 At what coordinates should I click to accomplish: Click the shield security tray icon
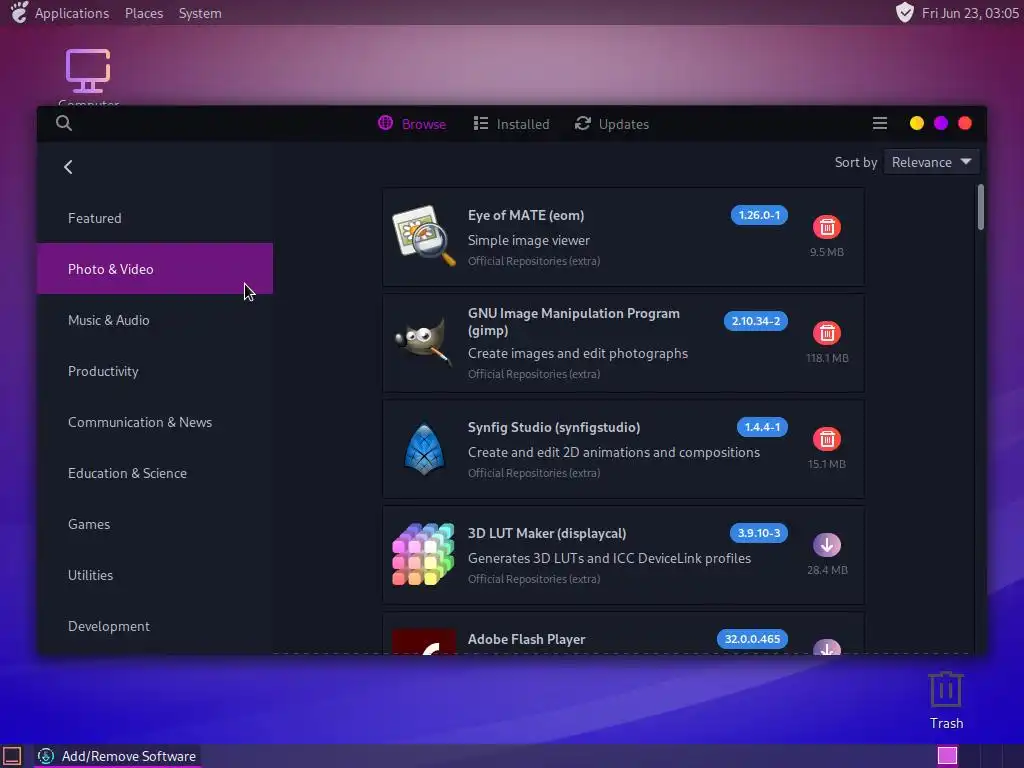click(904, 12)
